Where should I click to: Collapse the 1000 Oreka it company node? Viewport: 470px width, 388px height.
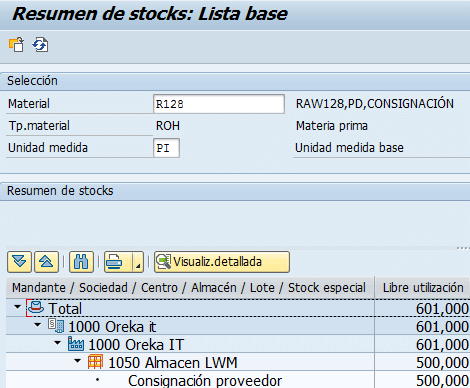click(x=37, y=324)
